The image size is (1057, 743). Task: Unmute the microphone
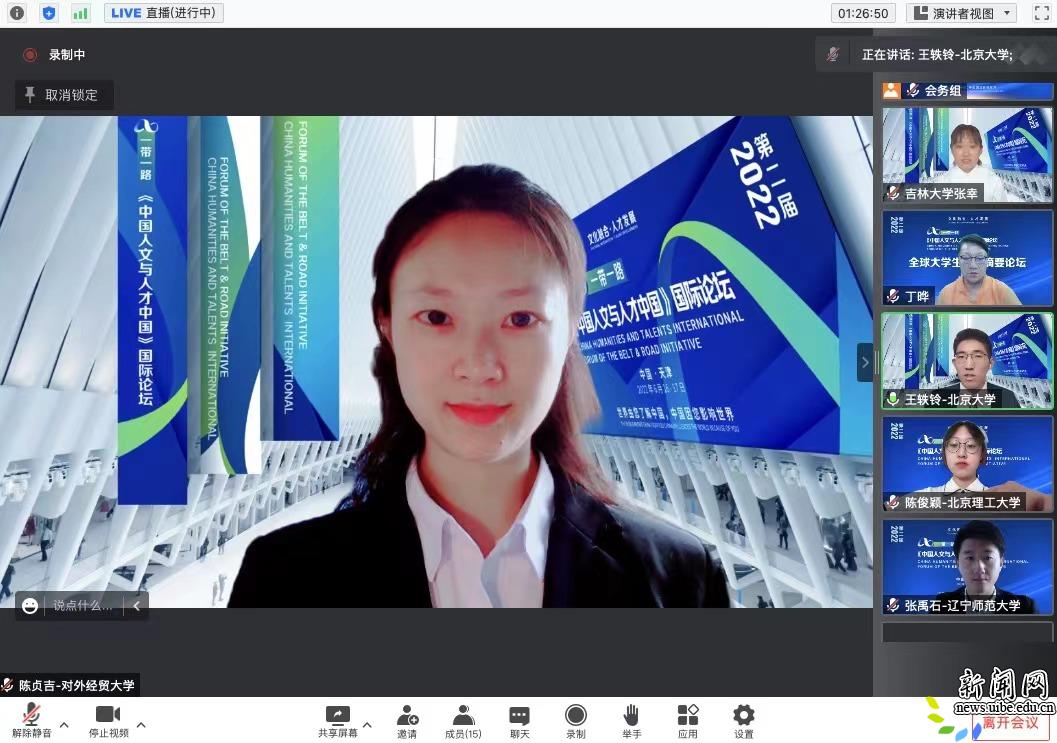point(32,722)
